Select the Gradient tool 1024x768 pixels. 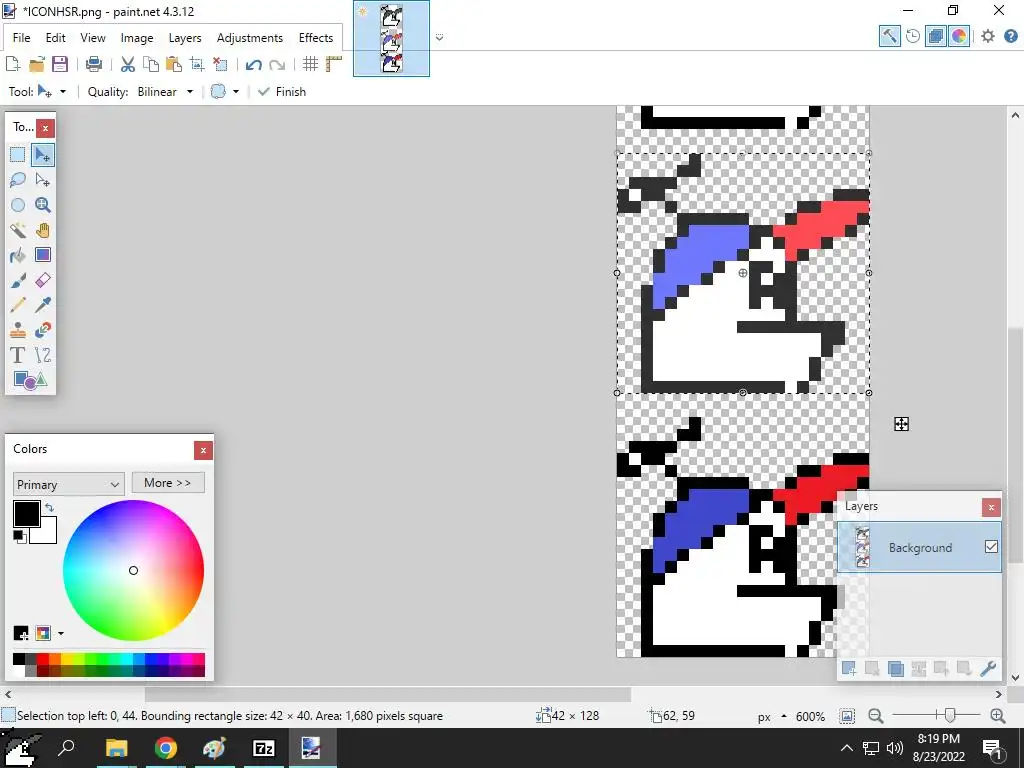point(42,255)
